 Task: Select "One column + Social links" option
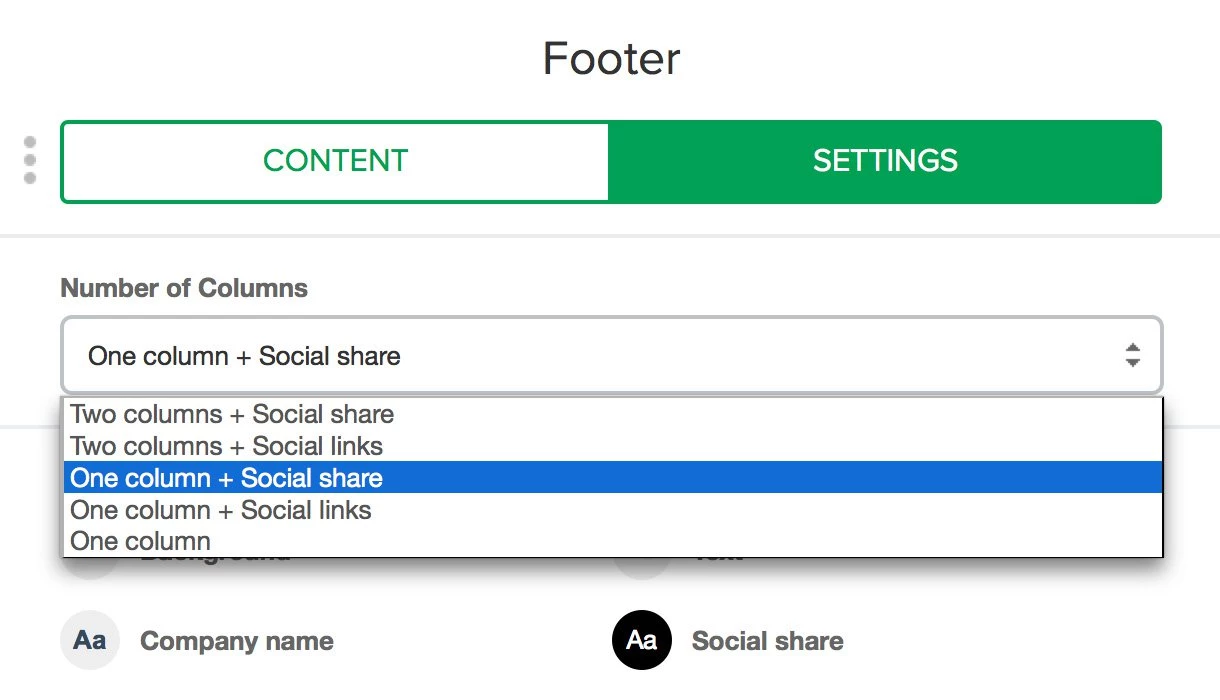[221, 510]
